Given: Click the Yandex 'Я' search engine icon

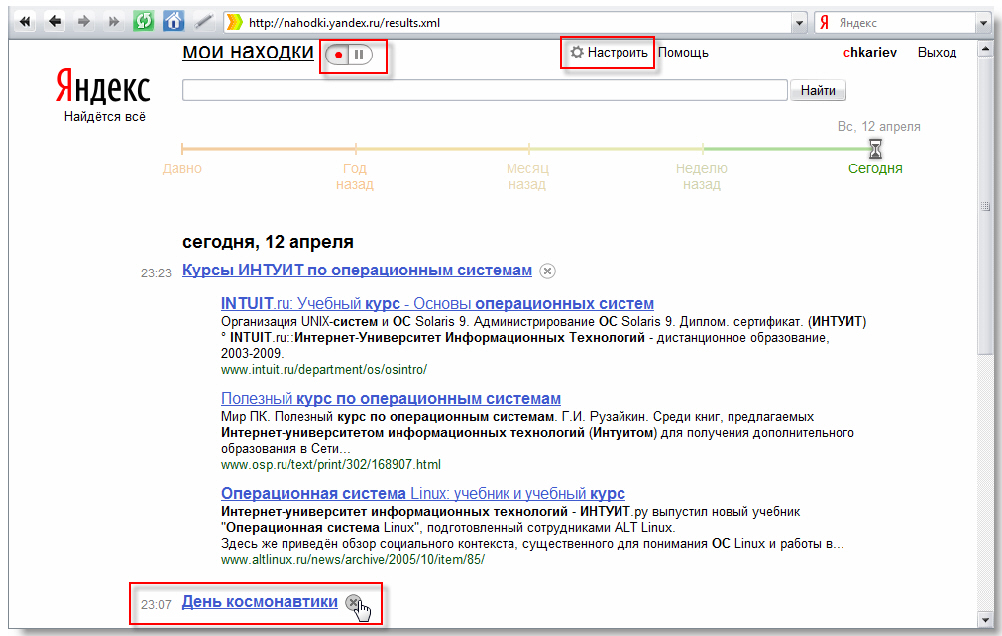Looking at the screenshot, I should click(824, 22).
